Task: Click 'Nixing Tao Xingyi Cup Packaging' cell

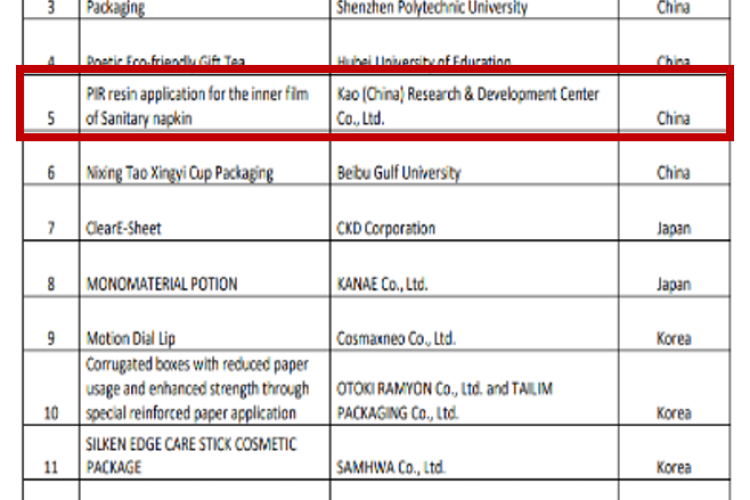Action: pos(205,157)
